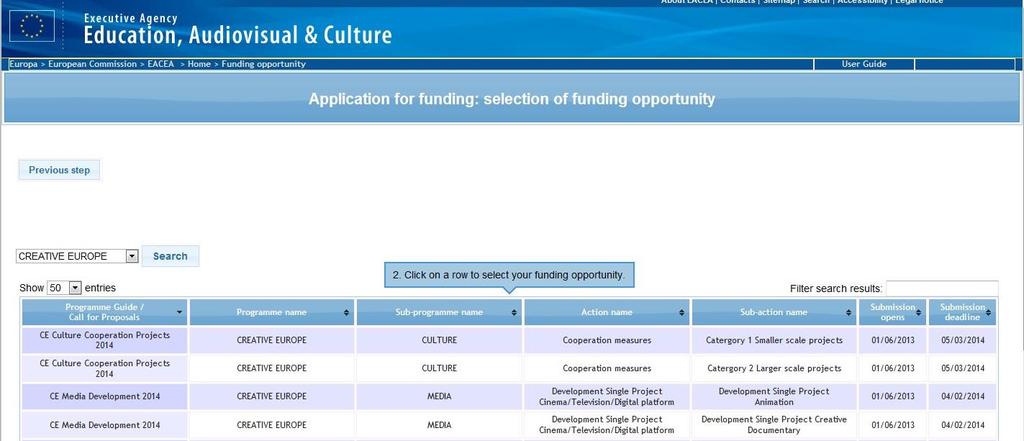
Task: Select the Catergory 2 Larger scale projects cell
Action: coord(774,368)
